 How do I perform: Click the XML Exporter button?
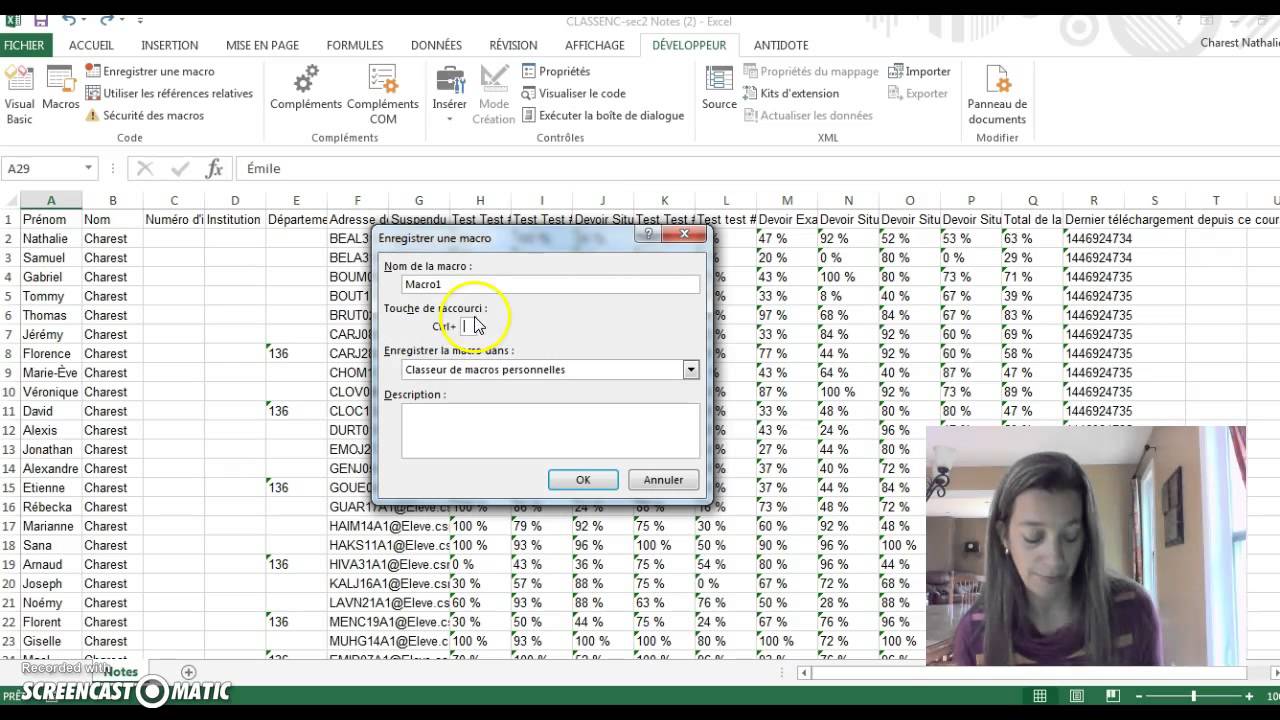pos(918,93)
